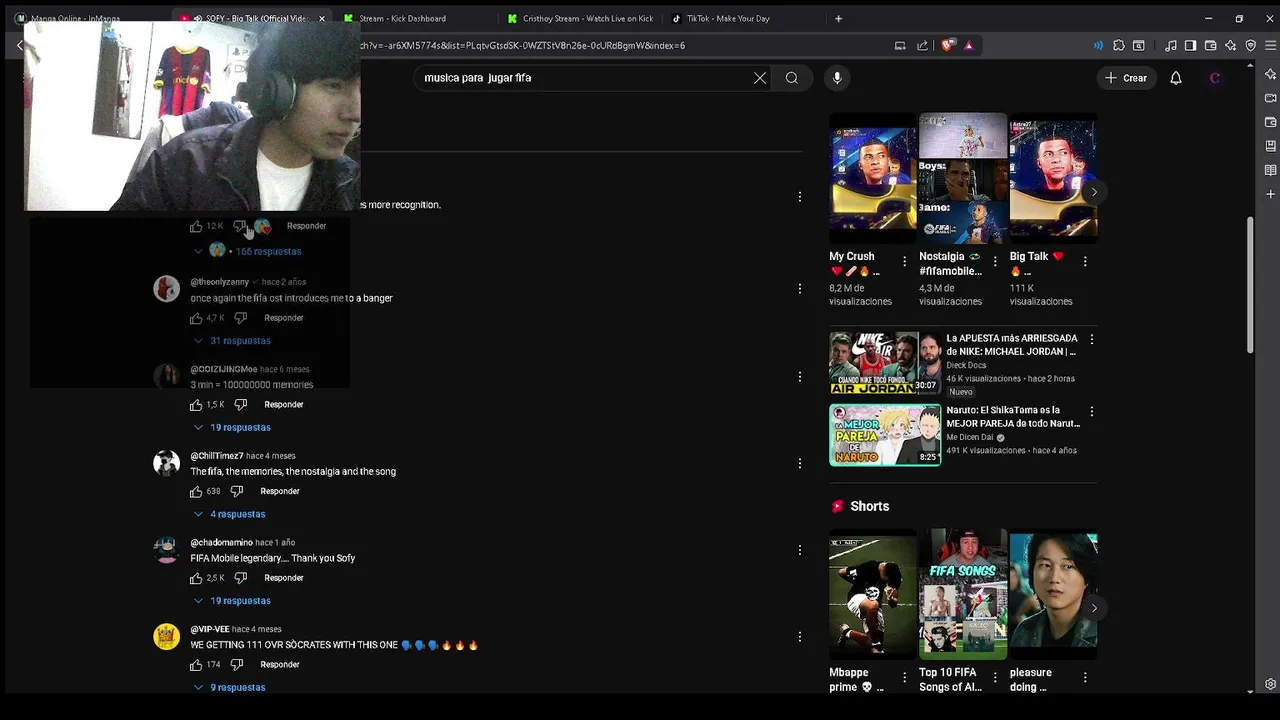Click the YouTube voice search microphone

coord(837,78)
